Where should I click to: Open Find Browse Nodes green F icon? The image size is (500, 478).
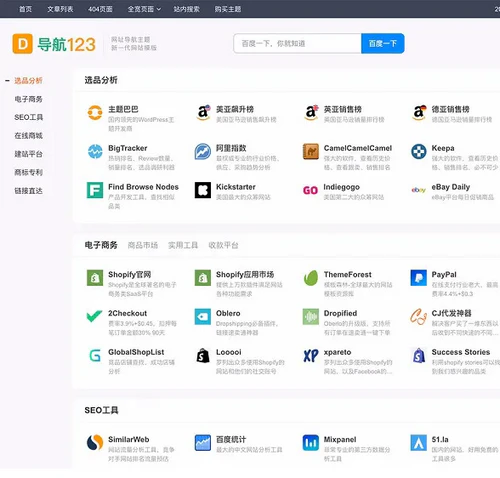tap(95, 190)
